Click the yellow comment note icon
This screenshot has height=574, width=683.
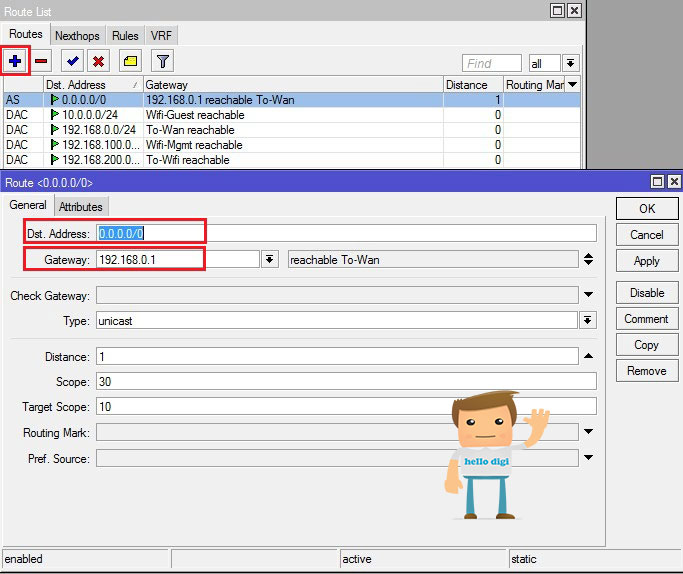tap(130, 61)
